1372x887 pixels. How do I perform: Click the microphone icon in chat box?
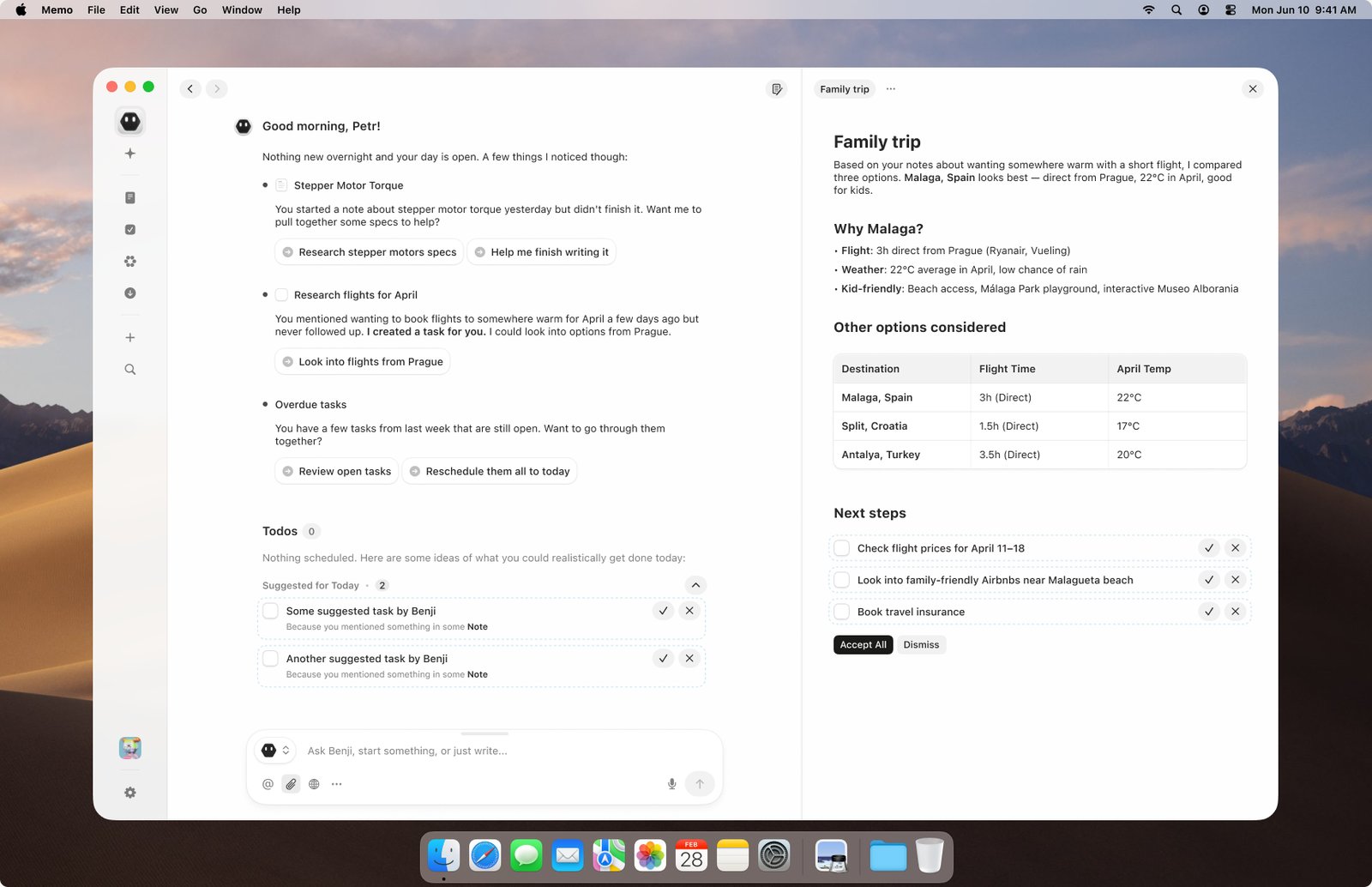672,784
